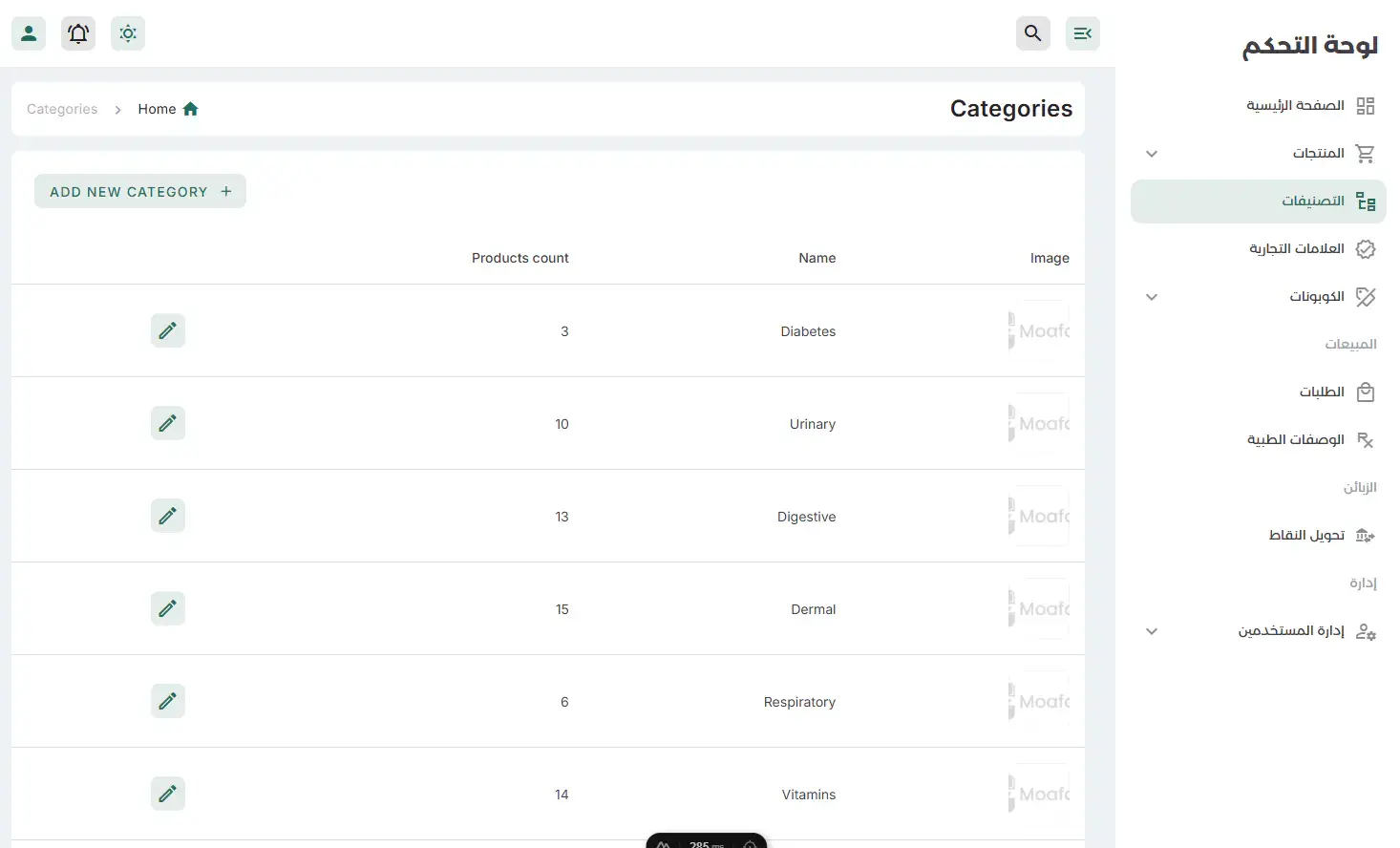Expand the إدارة المستخدمين chevron
This screenshot has height=848, width=1400.
click(1152, 631)
